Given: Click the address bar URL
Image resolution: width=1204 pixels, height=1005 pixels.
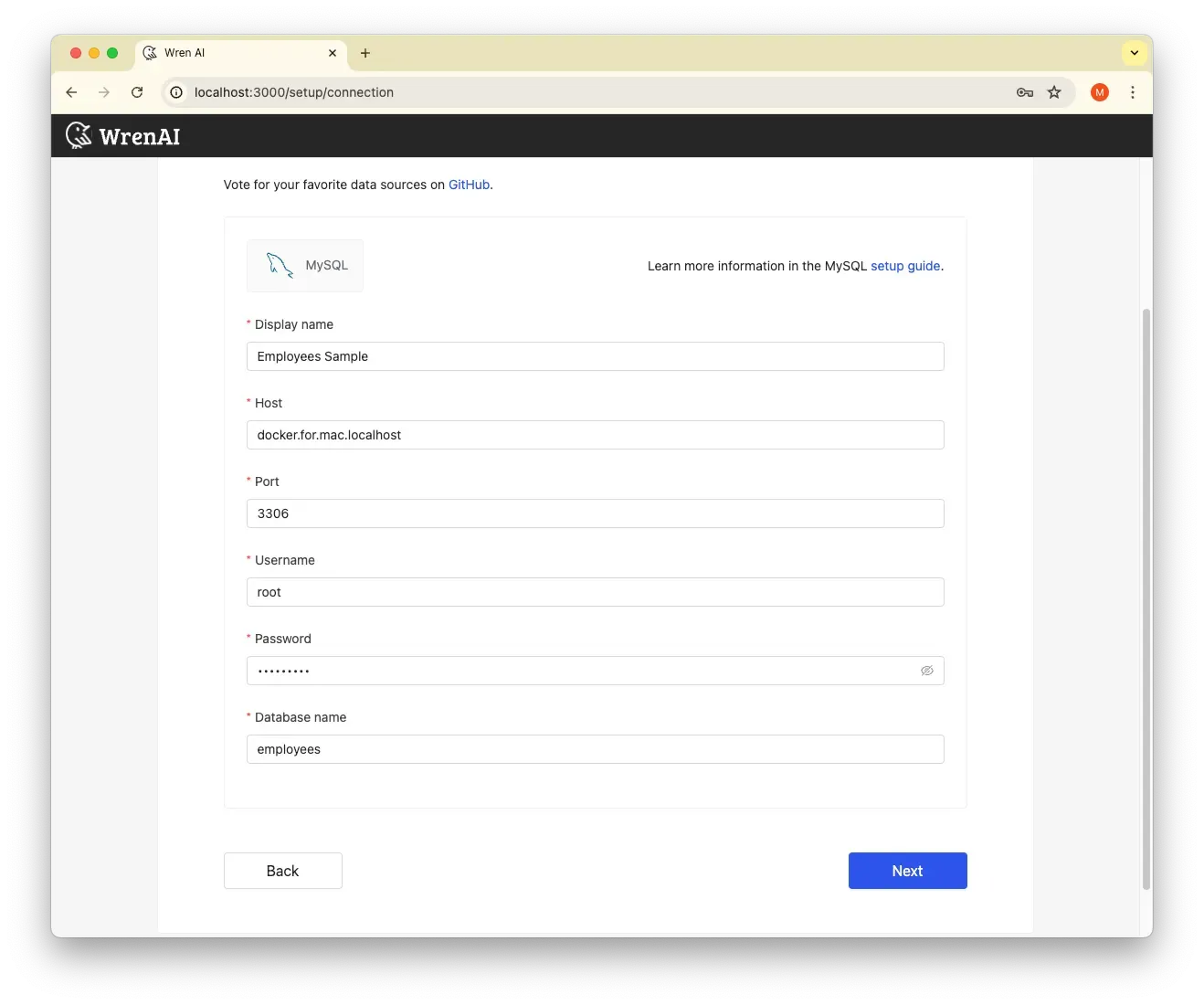Looking at the screenshot, I should click(294, 92).
